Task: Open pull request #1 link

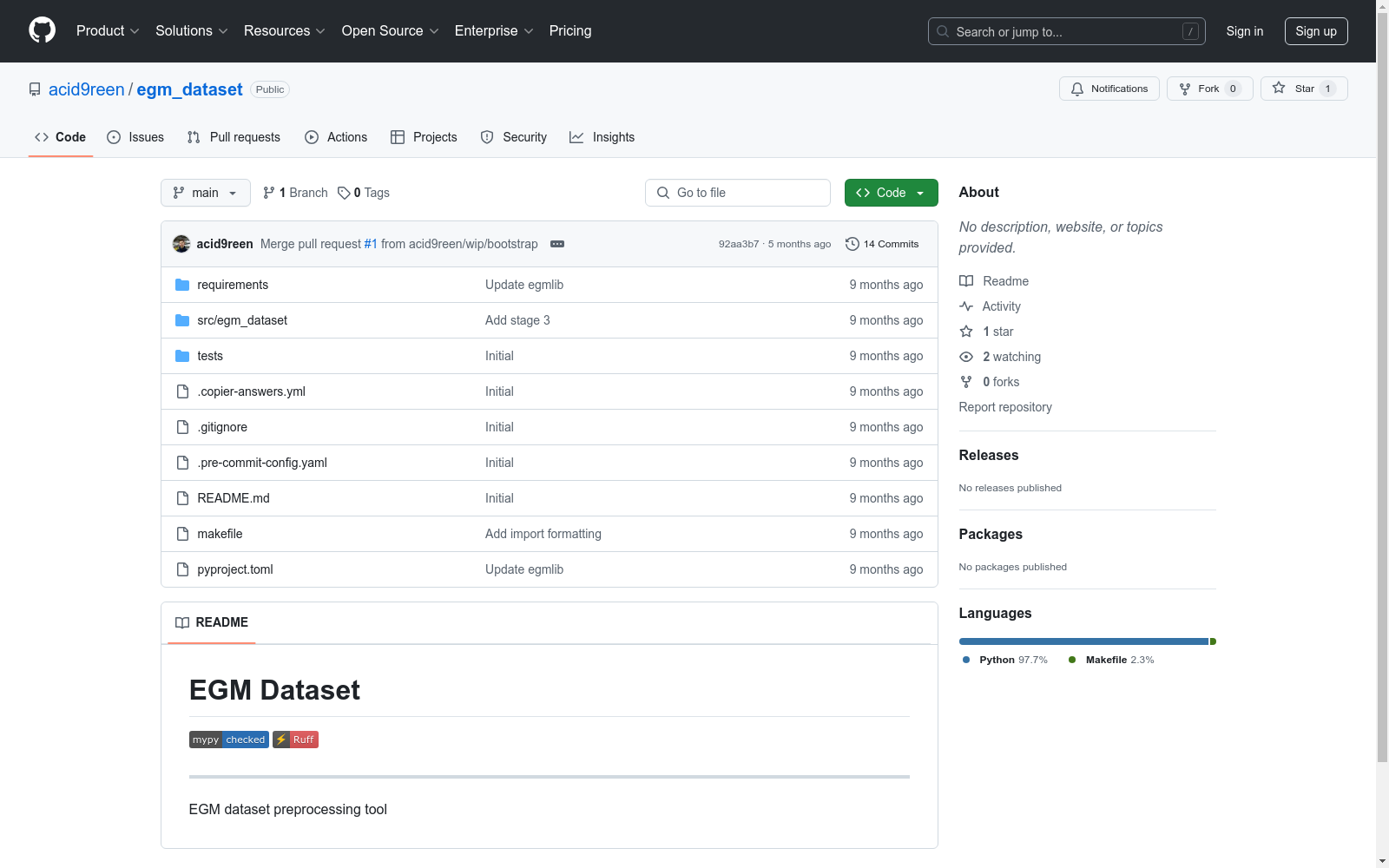Action: click(371, 244)
